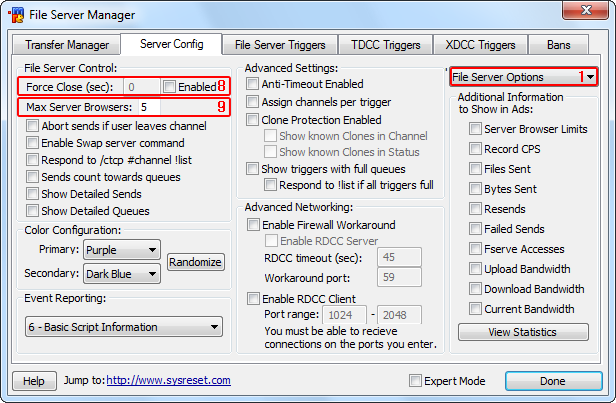Screen dimensions: 616x403
Task: Open the www.sysreset.com link
Action: 169,380
